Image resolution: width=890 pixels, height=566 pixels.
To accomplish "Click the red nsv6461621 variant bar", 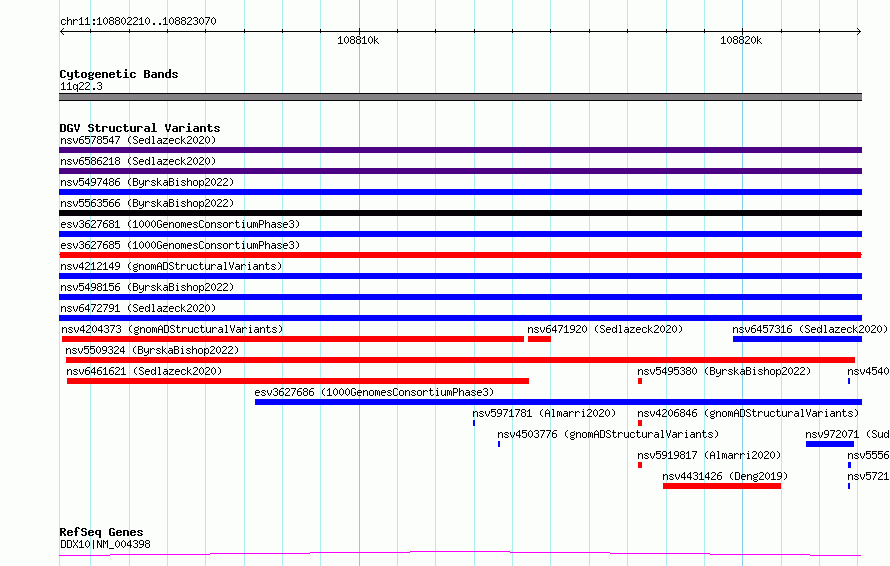I will pyautogui.click(x=298, y=381).
